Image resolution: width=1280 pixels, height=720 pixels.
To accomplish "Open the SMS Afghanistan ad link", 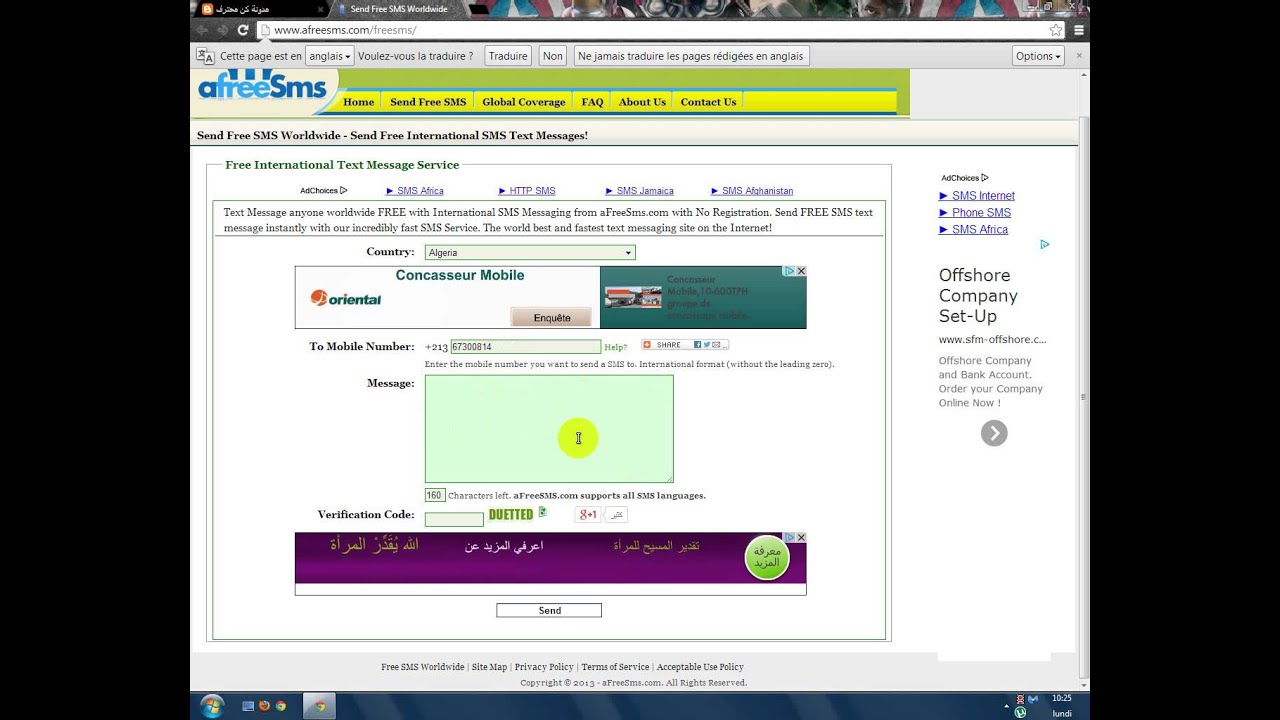I will point(752,191).
